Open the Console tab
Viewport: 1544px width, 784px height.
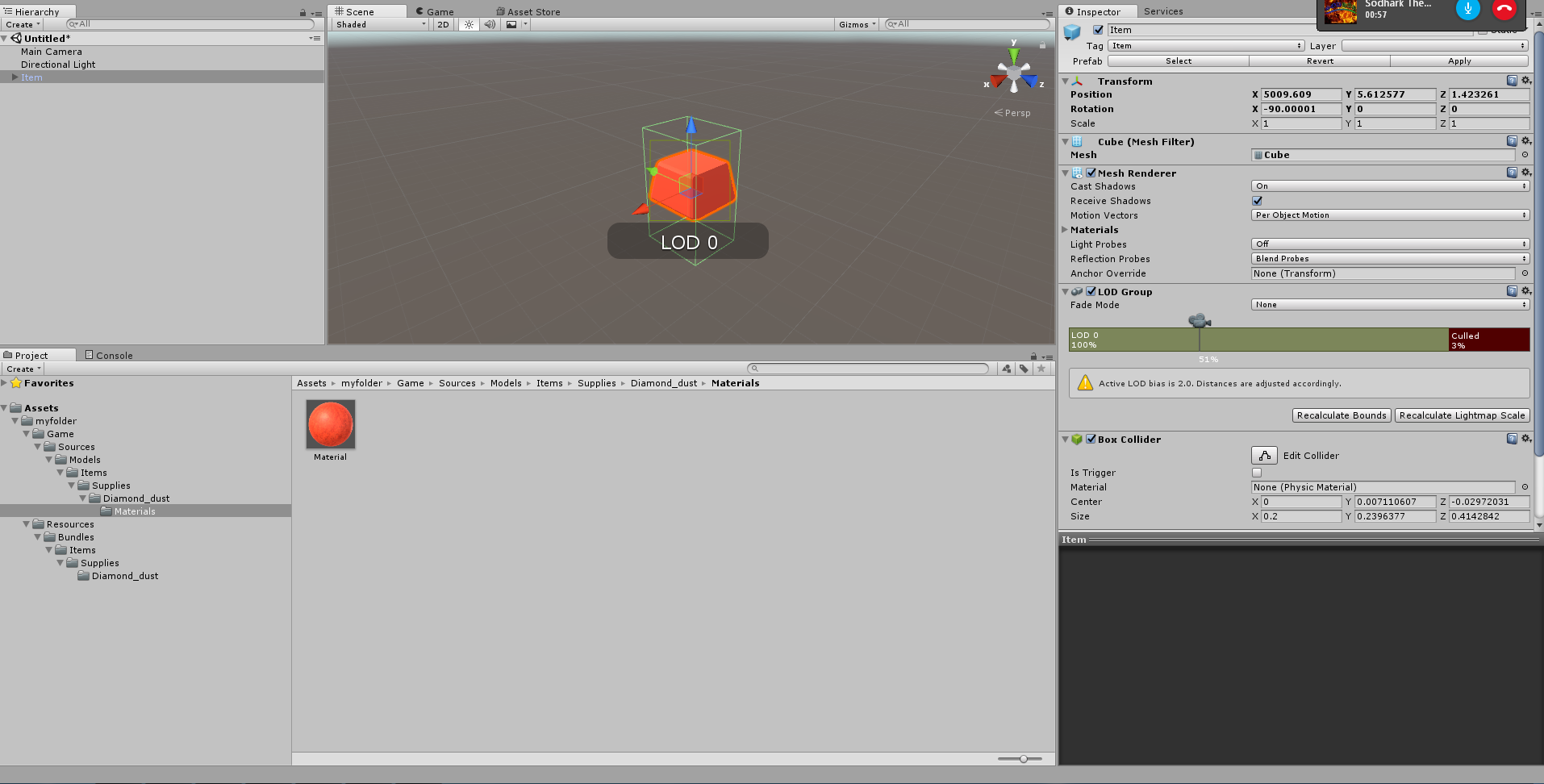click(x=109, y=355)
